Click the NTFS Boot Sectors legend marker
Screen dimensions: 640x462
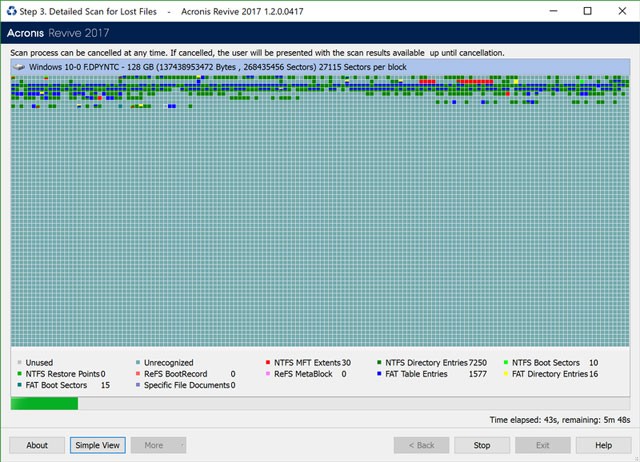506,363
